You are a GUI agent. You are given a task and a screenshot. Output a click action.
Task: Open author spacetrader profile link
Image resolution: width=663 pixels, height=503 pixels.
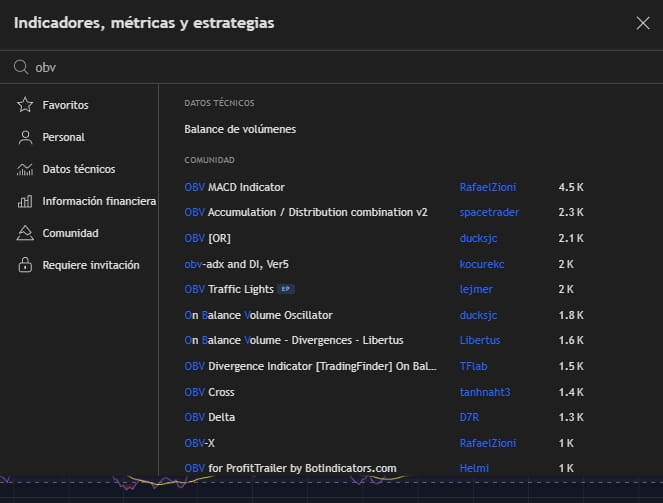[489, 212]
